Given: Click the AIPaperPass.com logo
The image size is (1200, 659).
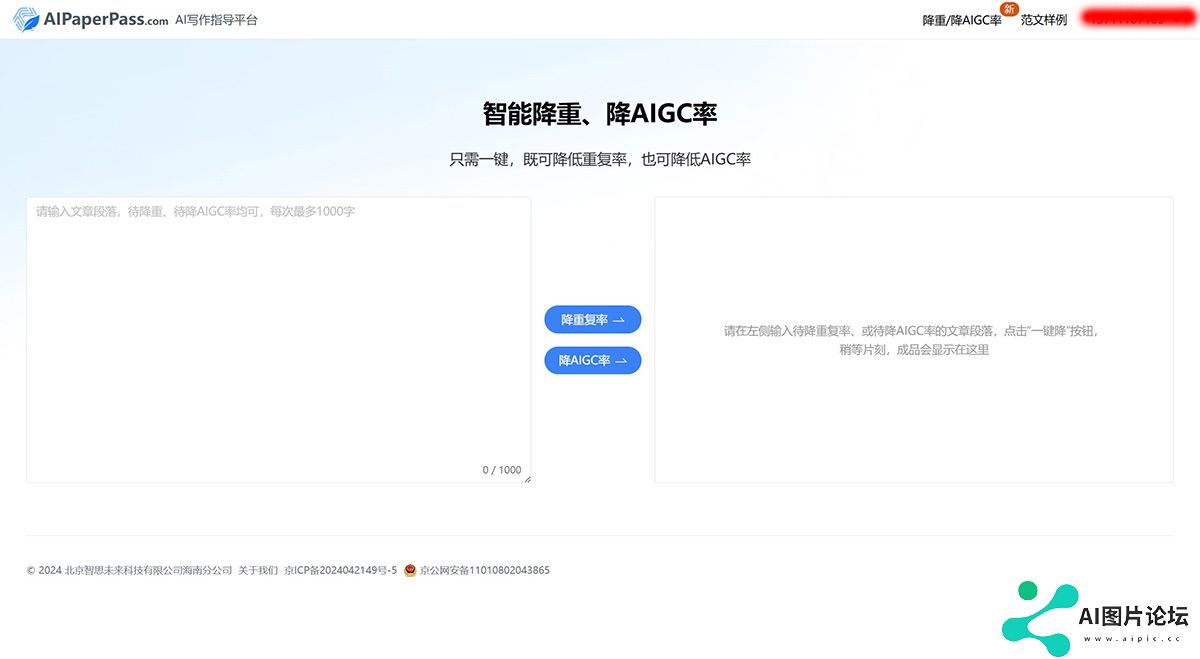Looking at the screenshot, I should click(x=91, y=19).
